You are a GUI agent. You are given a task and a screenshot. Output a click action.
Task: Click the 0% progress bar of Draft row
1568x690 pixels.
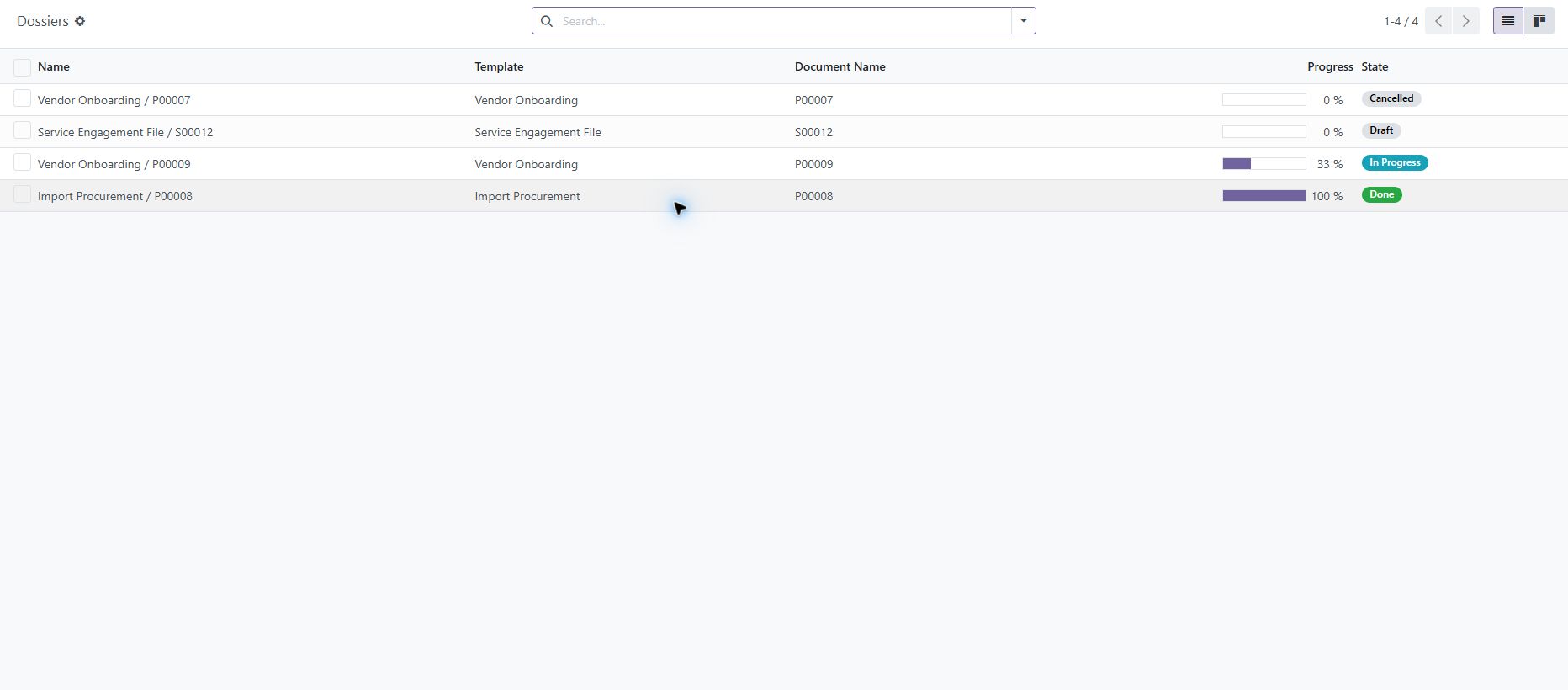(1263, 132)
